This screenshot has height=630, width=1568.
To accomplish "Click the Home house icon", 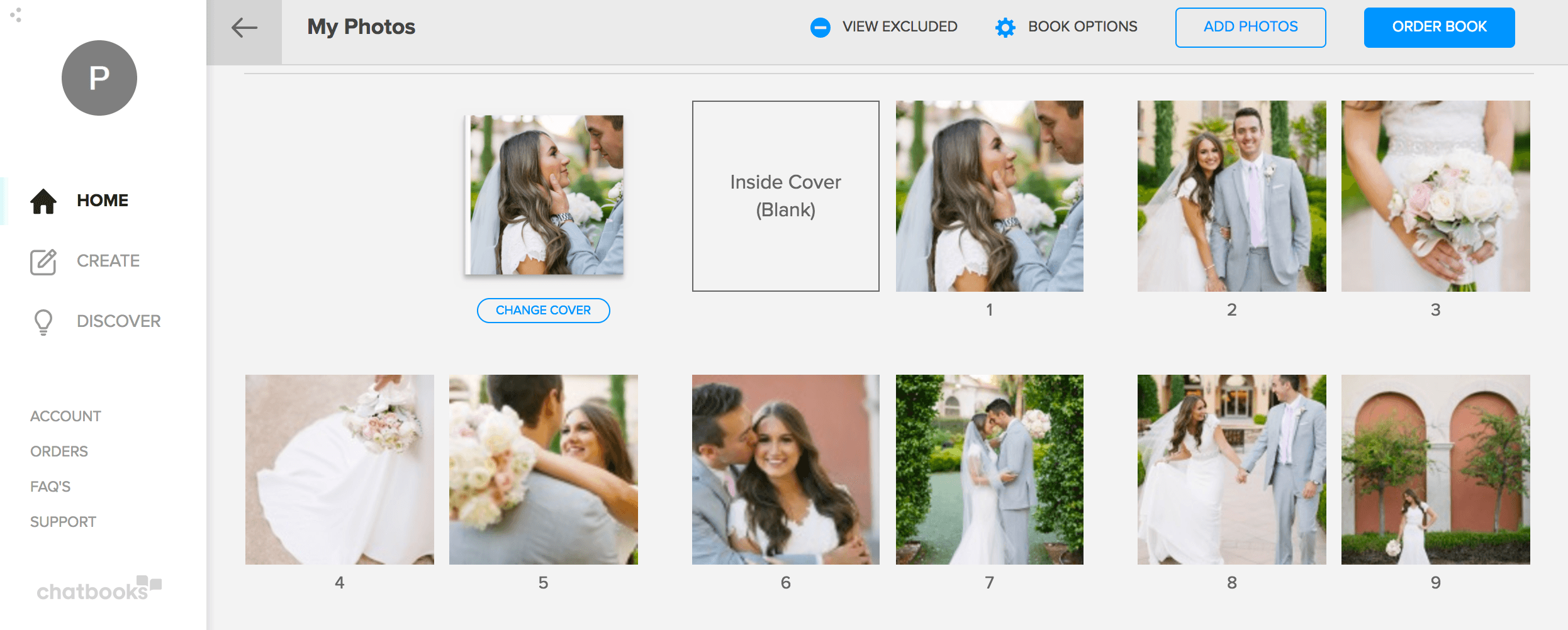I will click(x=43, y=201).
